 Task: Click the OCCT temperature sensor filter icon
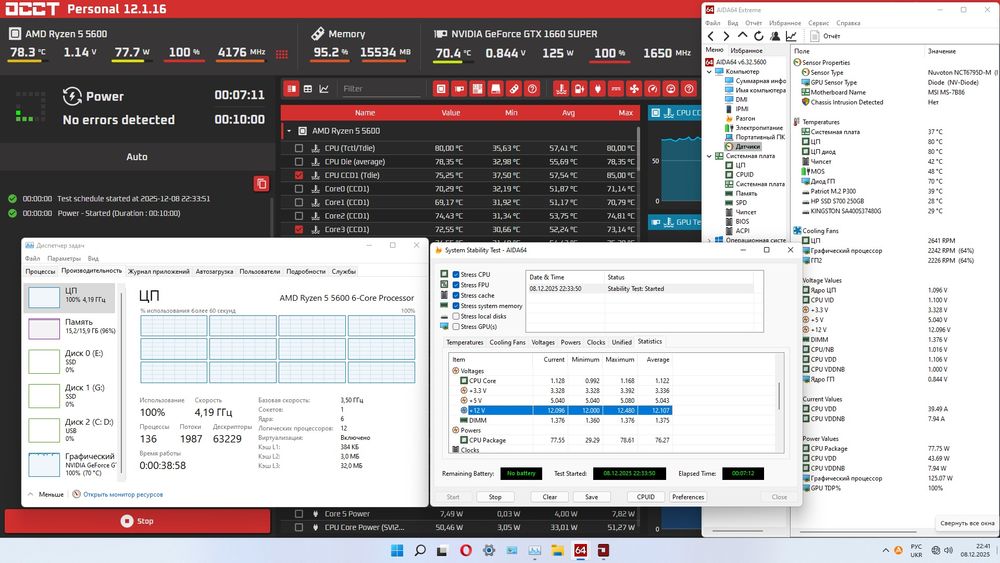click(561, 89)
